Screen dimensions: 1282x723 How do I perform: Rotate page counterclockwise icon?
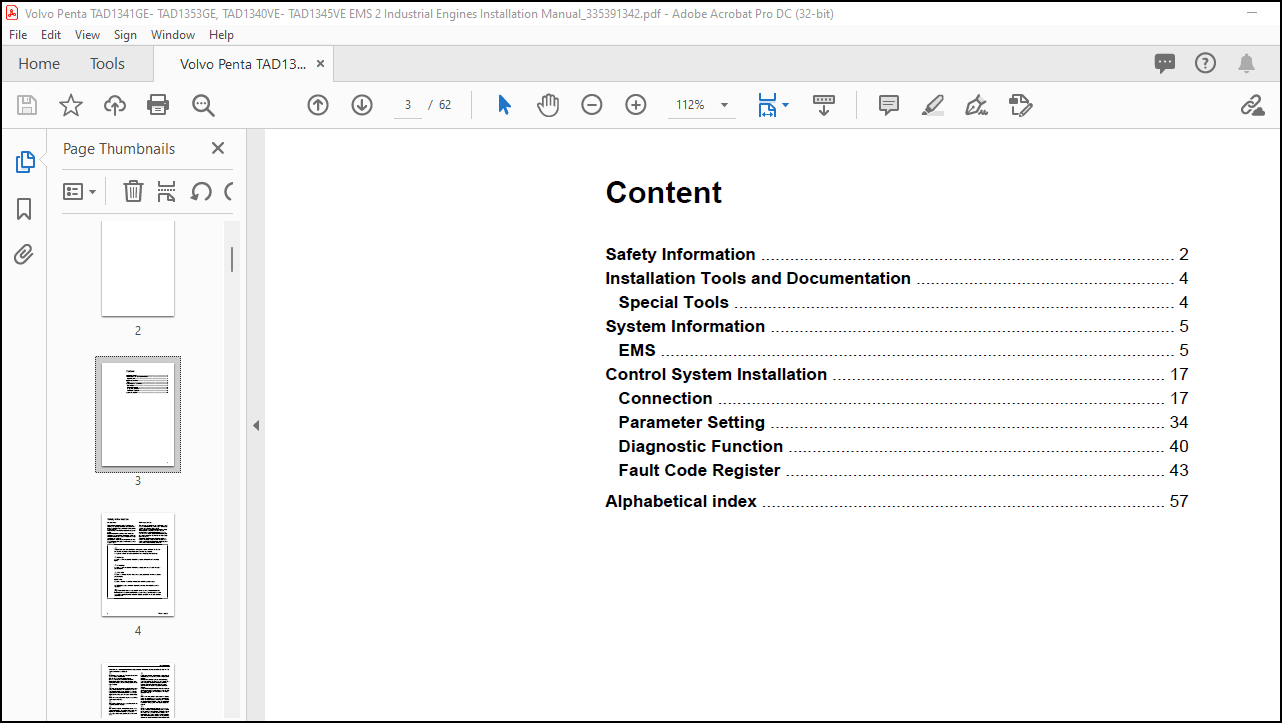pos(201,191)
